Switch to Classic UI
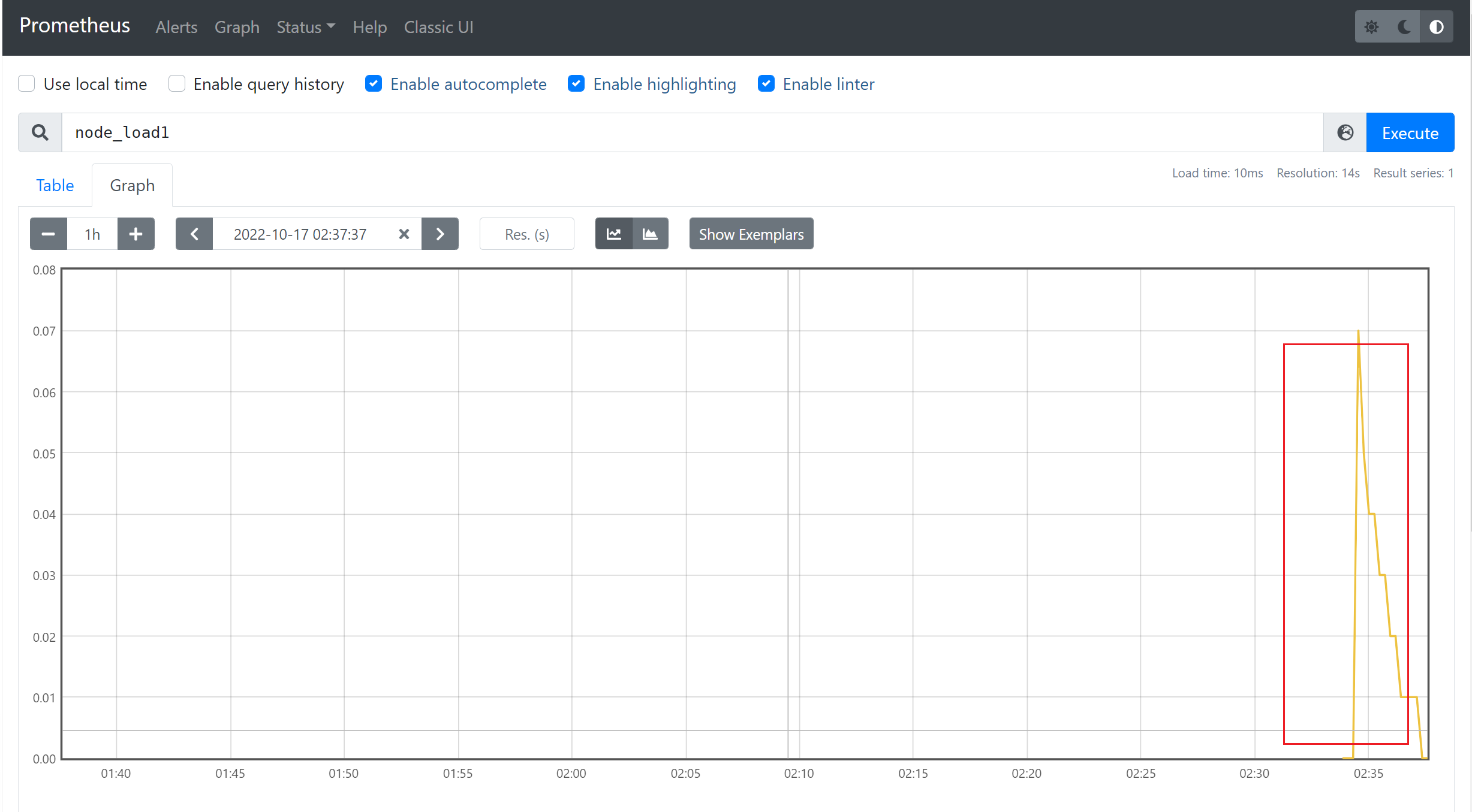Image resolution: width=1472 pixels, height=812 pixels. click(x=438, y=27)
